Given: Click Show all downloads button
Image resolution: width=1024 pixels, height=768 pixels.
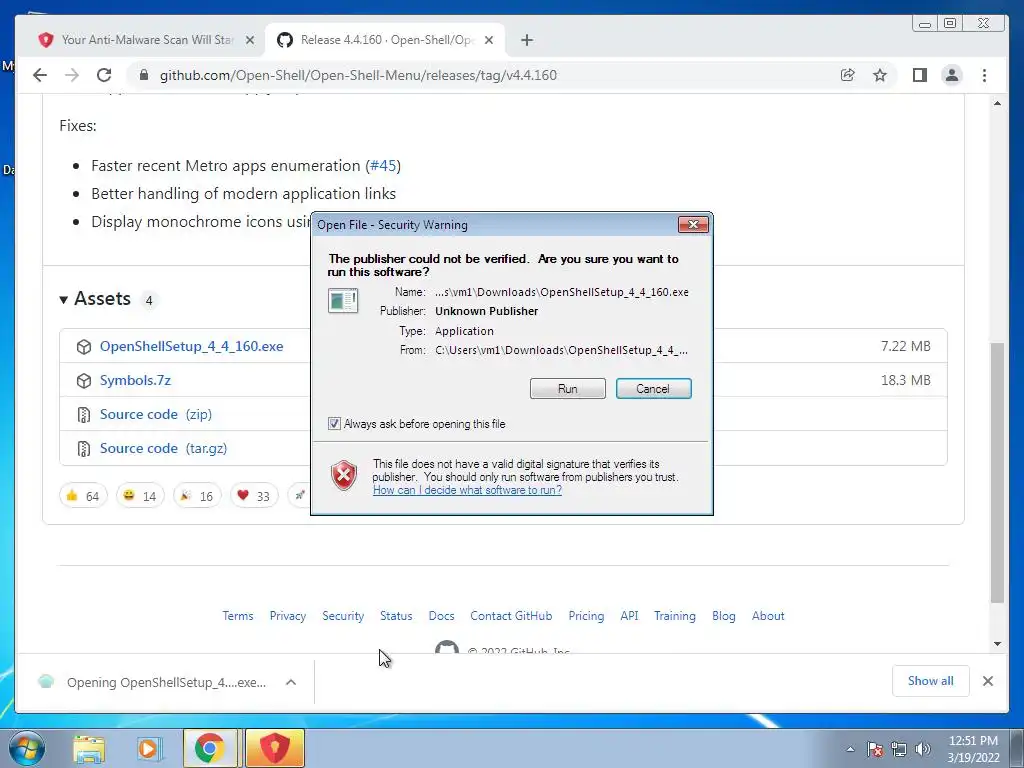Looking at the screenshot, I should coord(931,681).
